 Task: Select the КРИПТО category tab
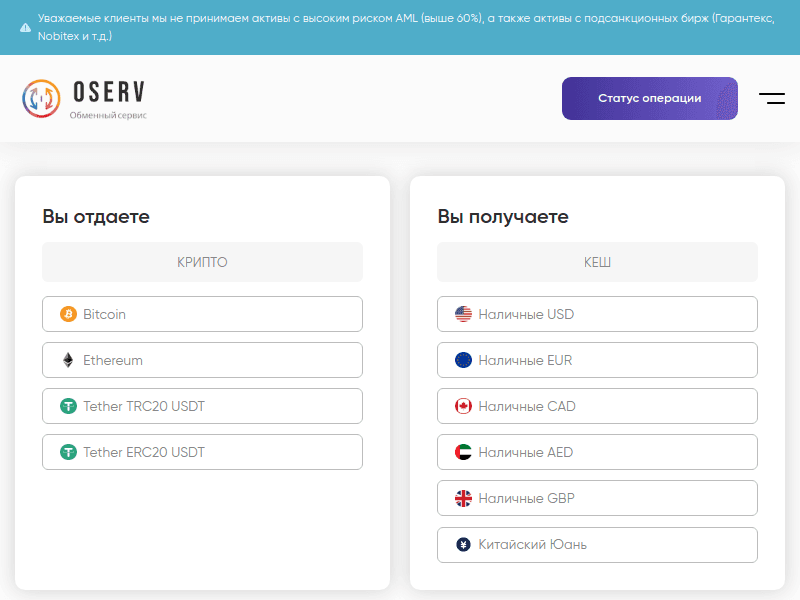(x=202, y=262)
